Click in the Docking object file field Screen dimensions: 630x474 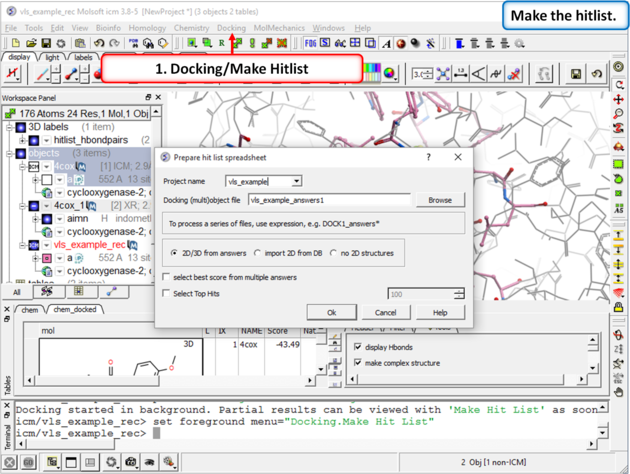pyautogui.click(x=328, y=200)
